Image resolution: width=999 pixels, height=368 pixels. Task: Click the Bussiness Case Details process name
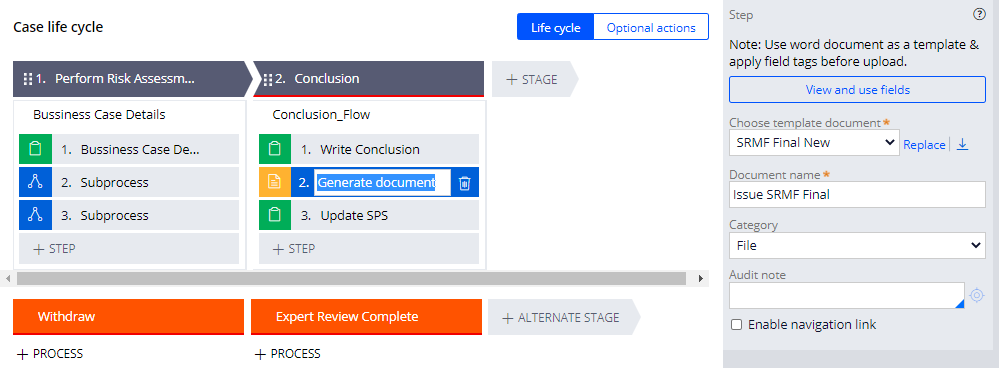(x=99, y=115)
